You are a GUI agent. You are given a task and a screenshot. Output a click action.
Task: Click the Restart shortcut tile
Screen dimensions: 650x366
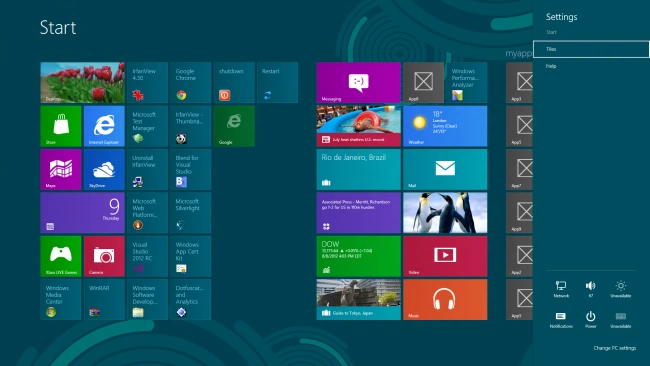click(x=277, y=82)
